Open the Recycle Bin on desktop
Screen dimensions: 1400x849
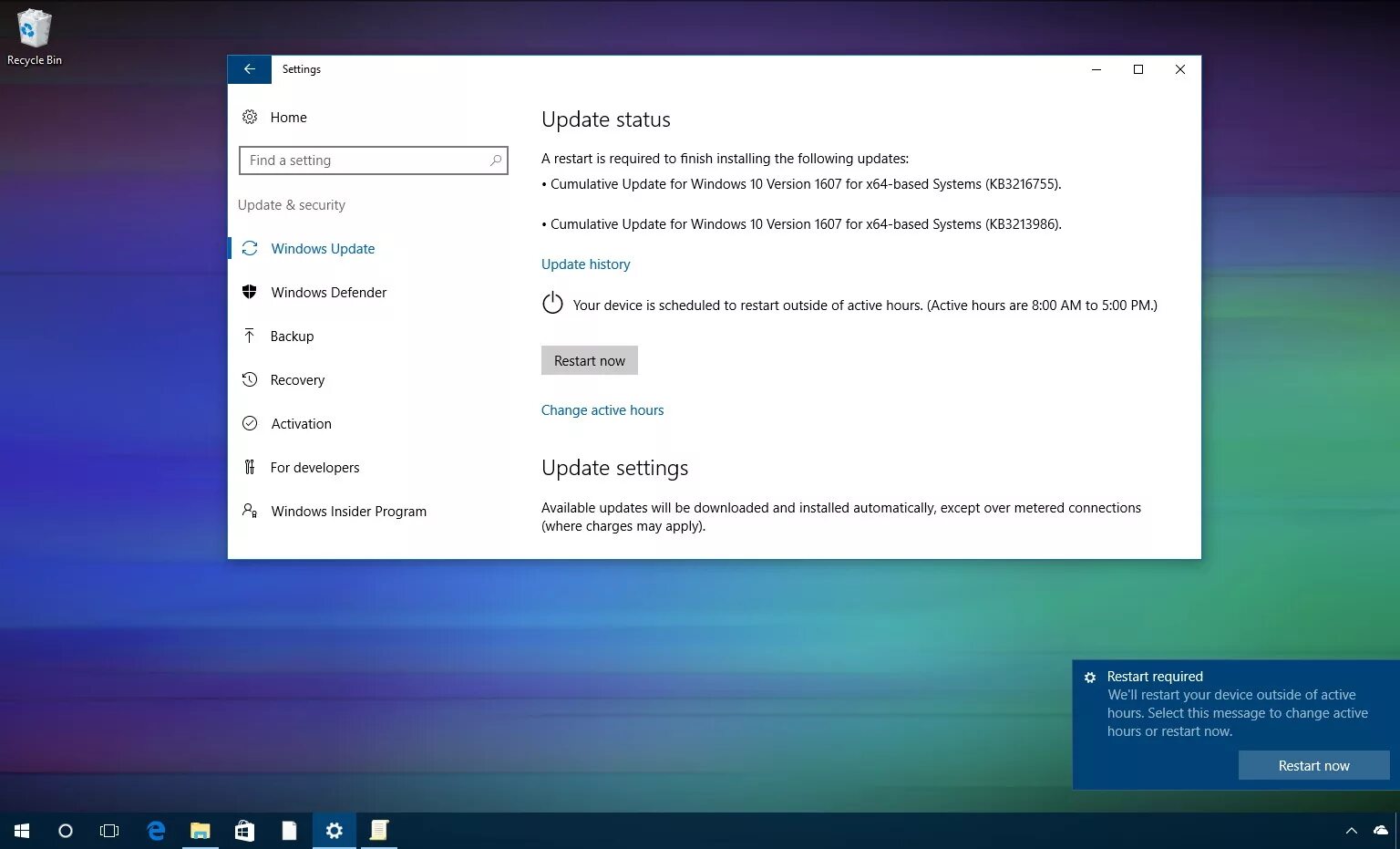click(35, 36)
